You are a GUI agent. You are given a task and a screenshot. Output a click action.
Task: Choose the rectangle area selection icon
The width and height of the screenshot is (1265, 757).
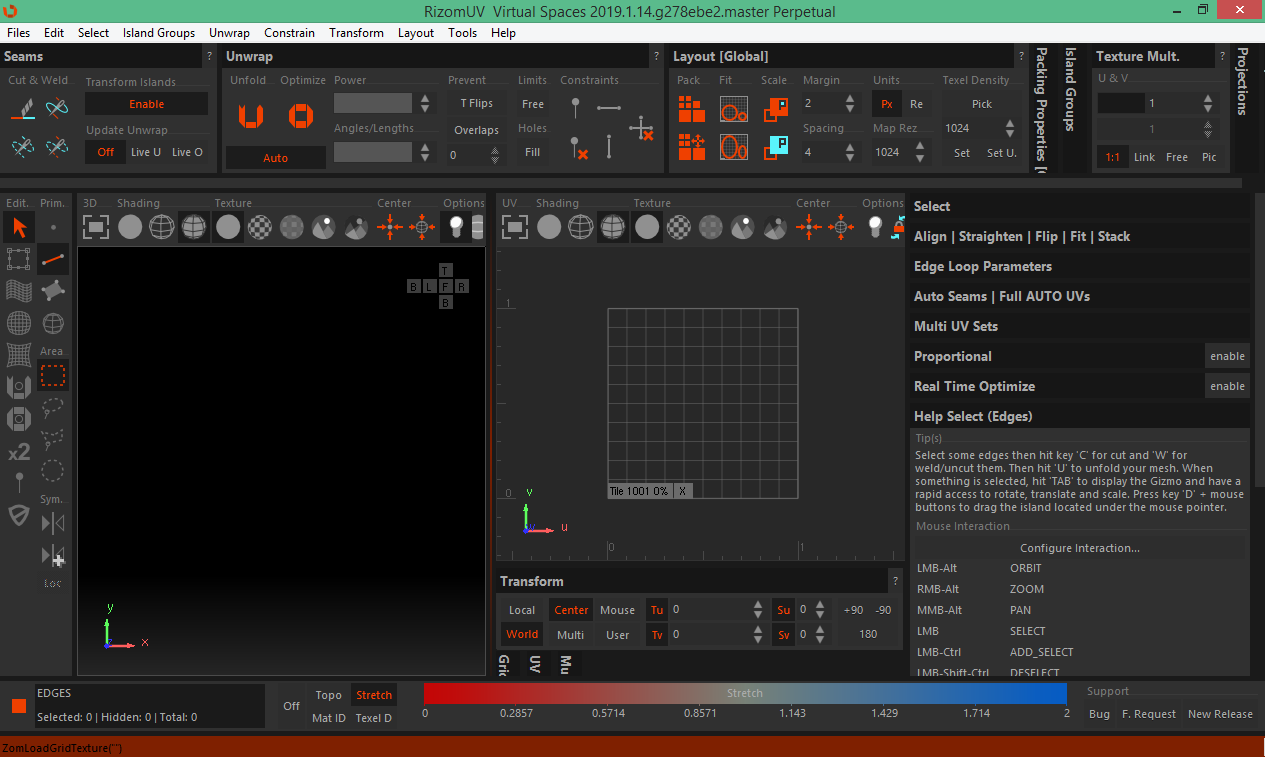53,376
